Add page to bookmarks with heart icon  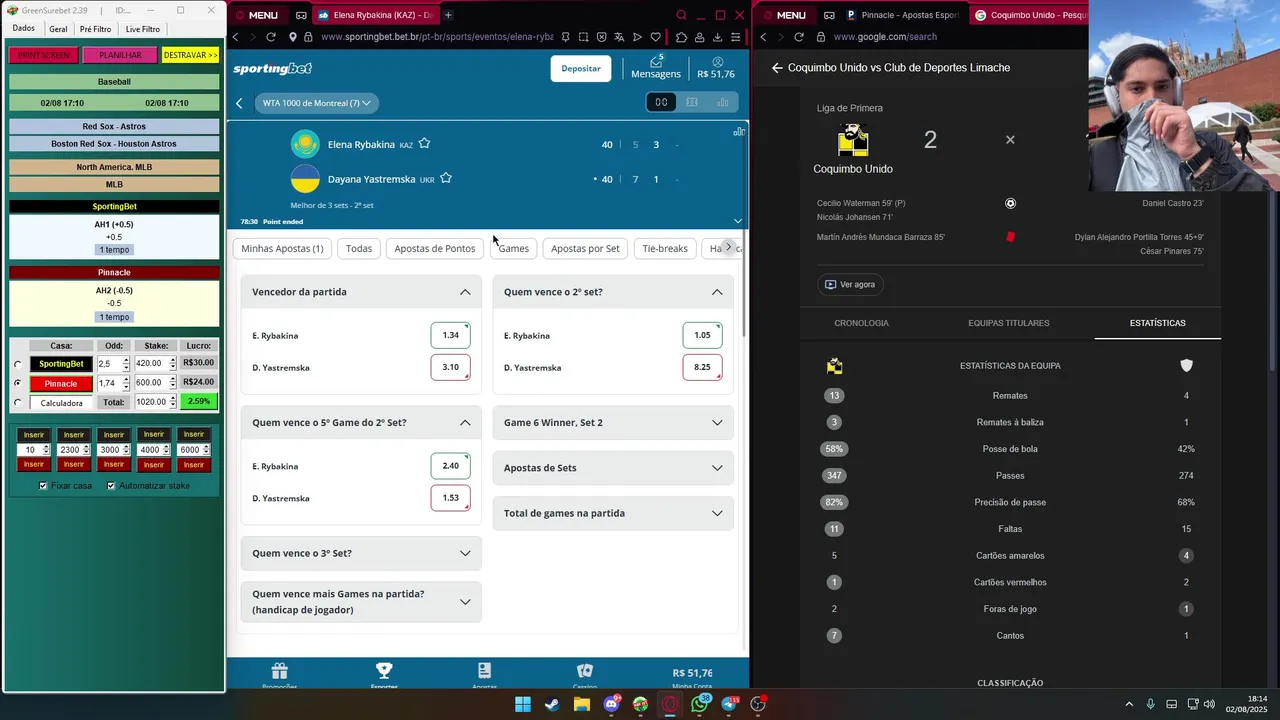[655, 37]
